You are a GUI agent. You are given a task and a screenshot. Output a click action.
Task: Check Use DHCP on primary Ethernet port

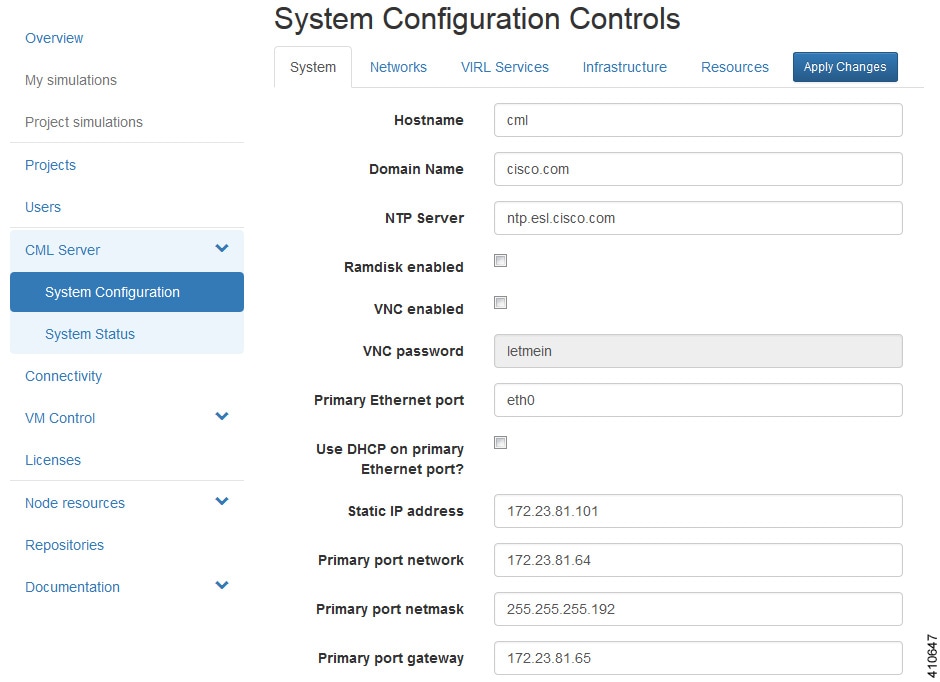[501, 443]
